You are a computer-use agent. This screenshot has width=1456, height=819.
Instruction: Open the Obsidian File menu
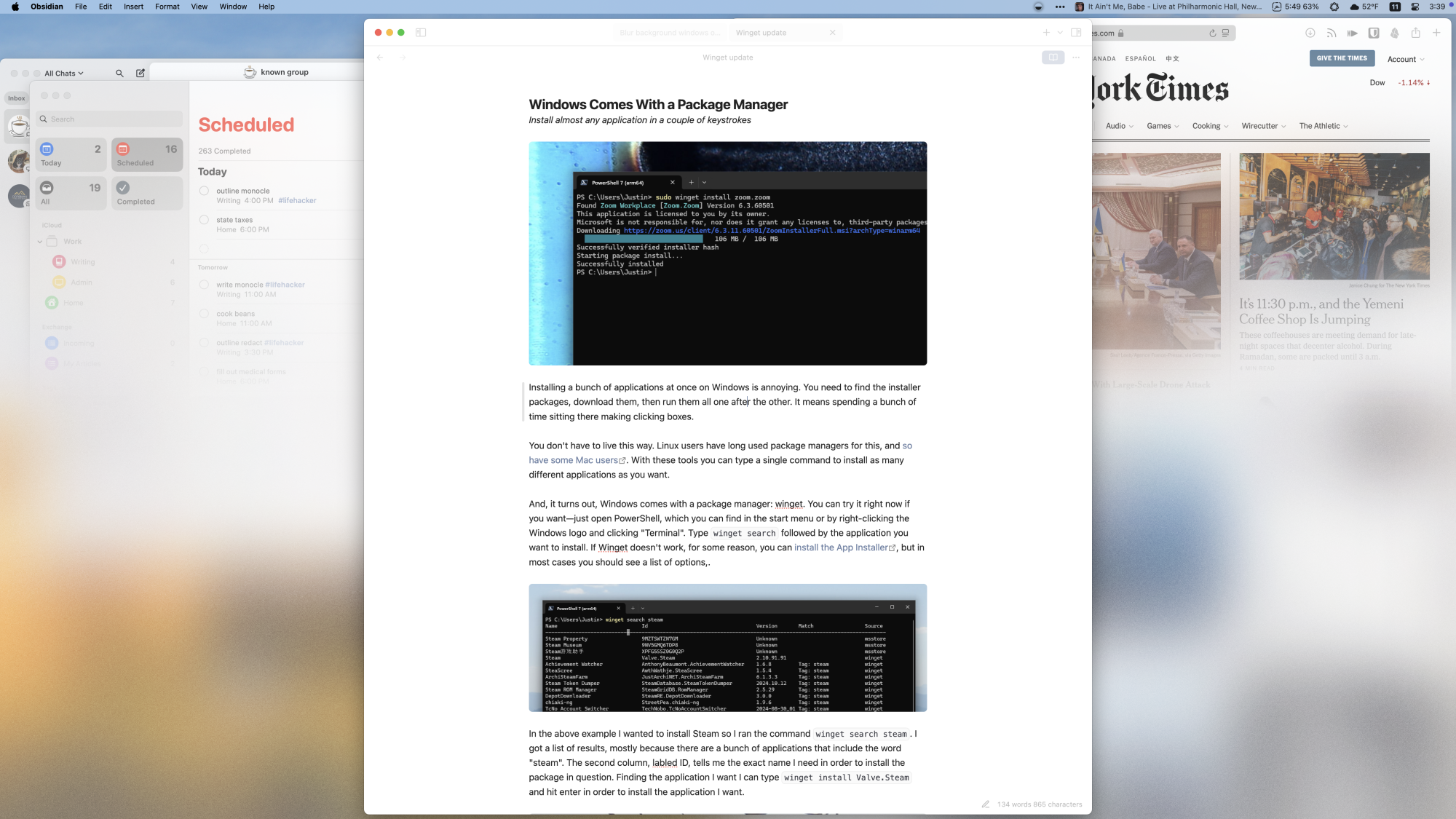pos(81,7)
